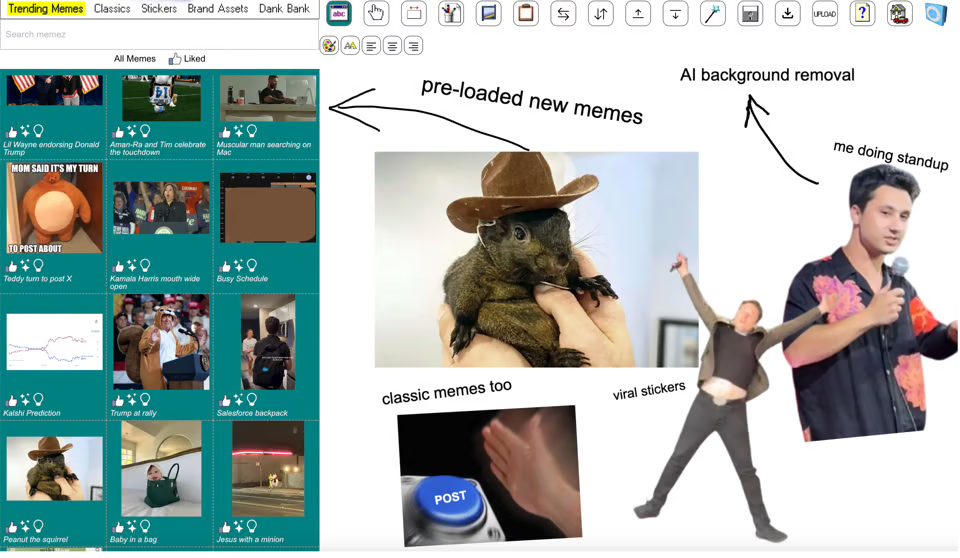960x558 pixels.
Task: Click the clipboard paste icon
Action: pos(526,14)
